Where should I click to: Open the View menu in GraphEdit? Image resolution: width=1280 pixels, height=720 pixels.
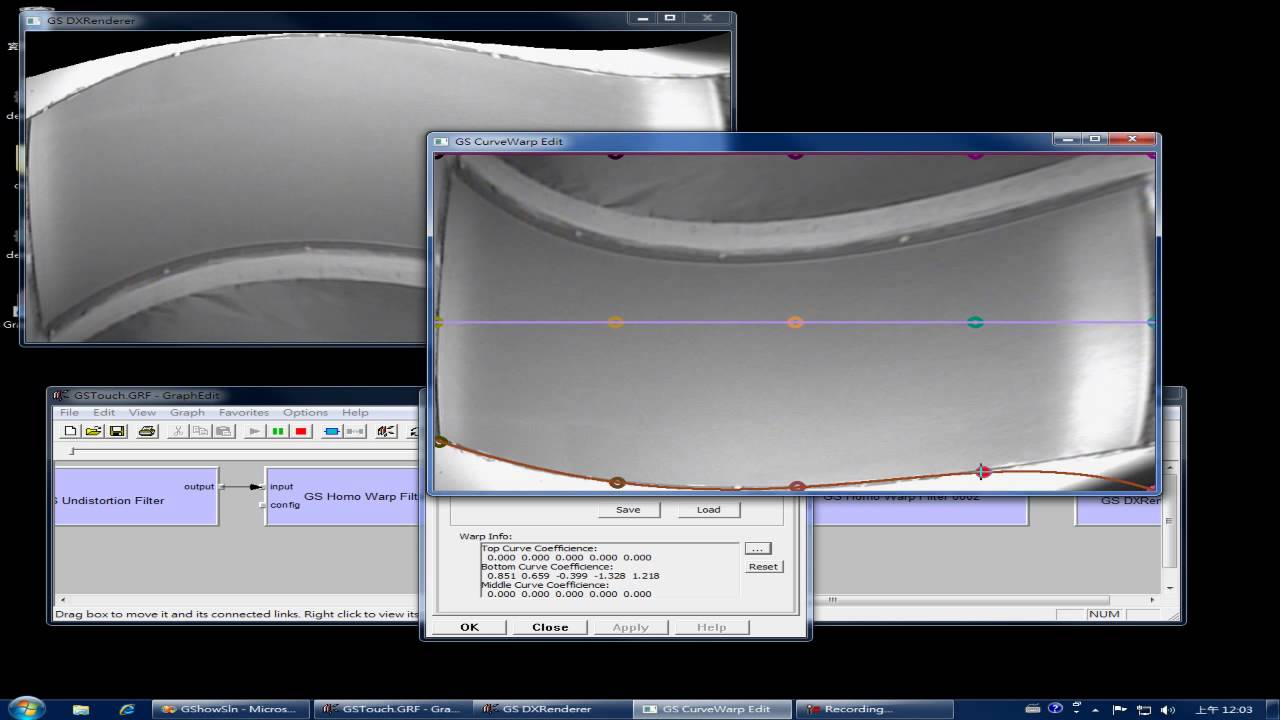(142, 412)
